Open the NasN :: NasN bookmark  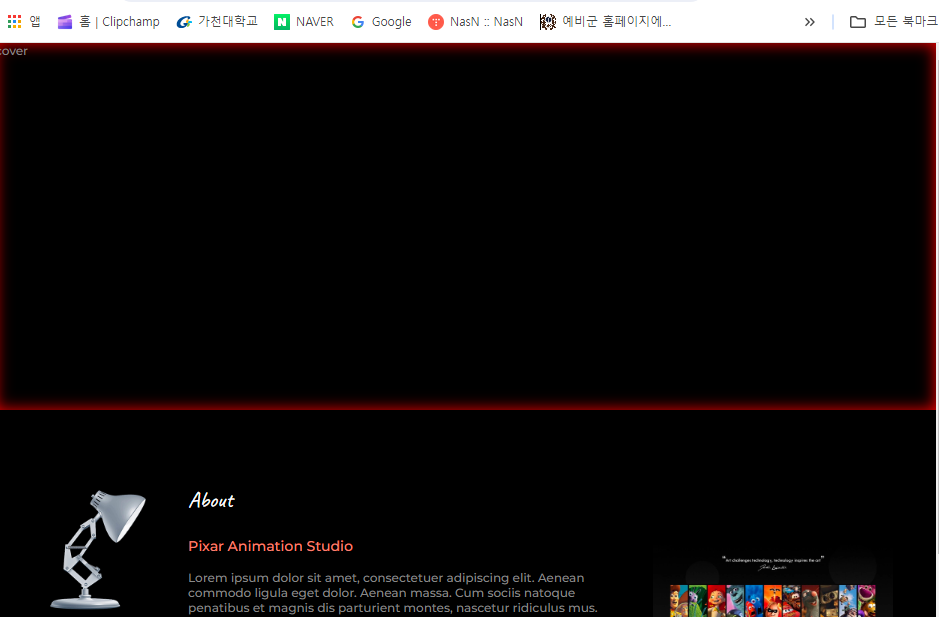click(475, 22)
